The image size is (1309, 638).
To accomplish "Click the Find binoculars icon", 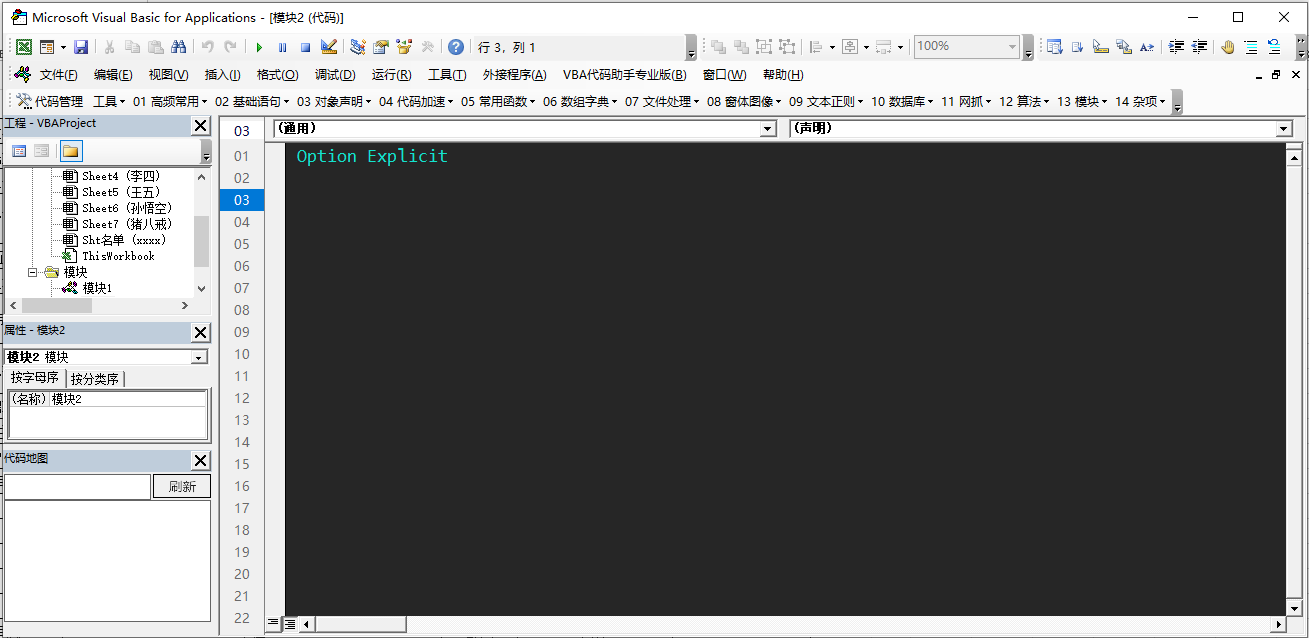I will point(179,47).
